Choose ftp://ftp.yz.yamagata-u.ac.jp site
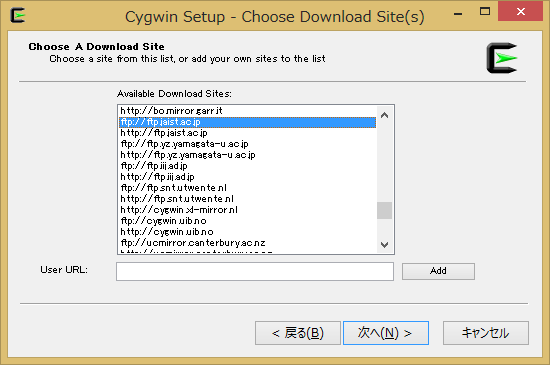Viewport: 550px width, 365px height. click(x=248, y=144)
